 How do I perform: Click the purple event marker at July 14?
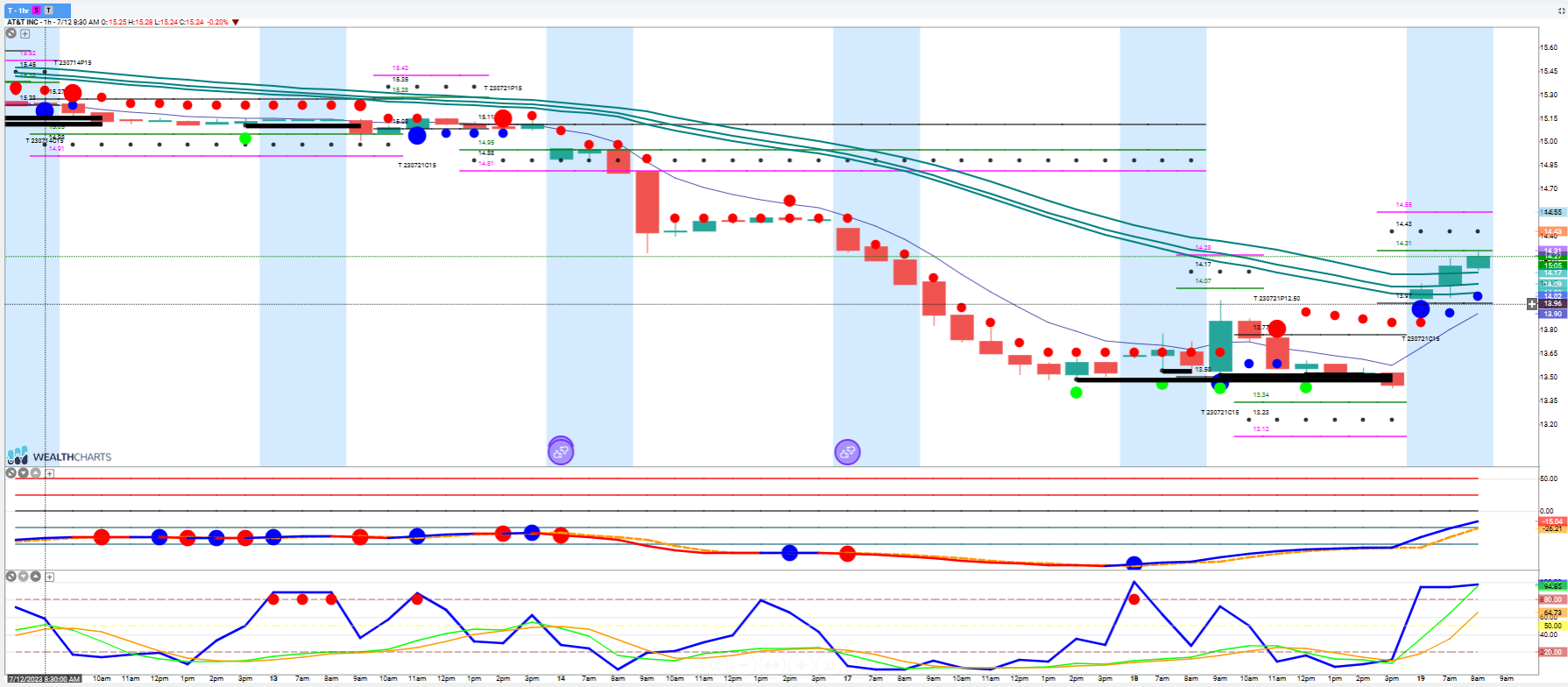coord(561,451)
